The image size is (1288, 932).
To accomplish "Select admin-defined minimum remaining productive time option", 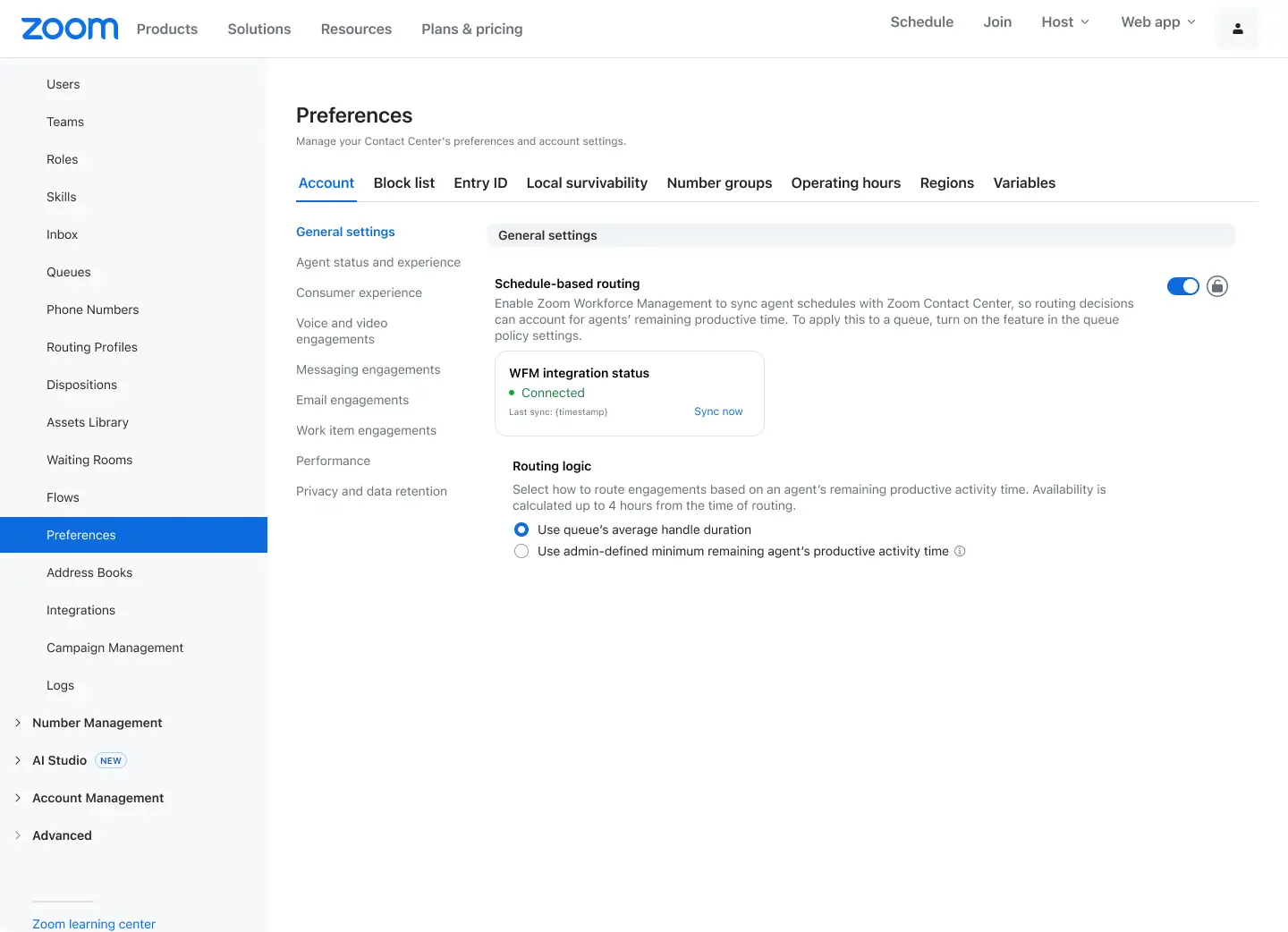I will pyautogui.click(x=521, y=551).
